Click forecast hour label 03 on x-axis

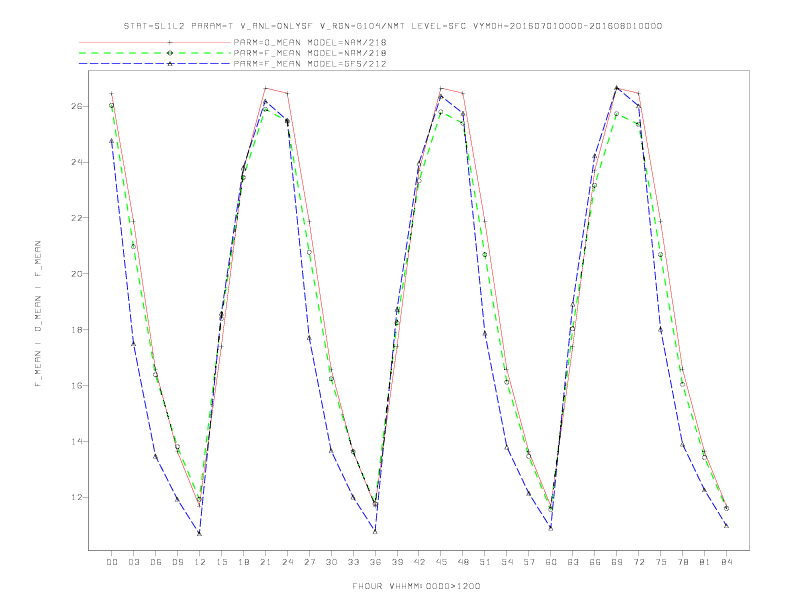133,562
